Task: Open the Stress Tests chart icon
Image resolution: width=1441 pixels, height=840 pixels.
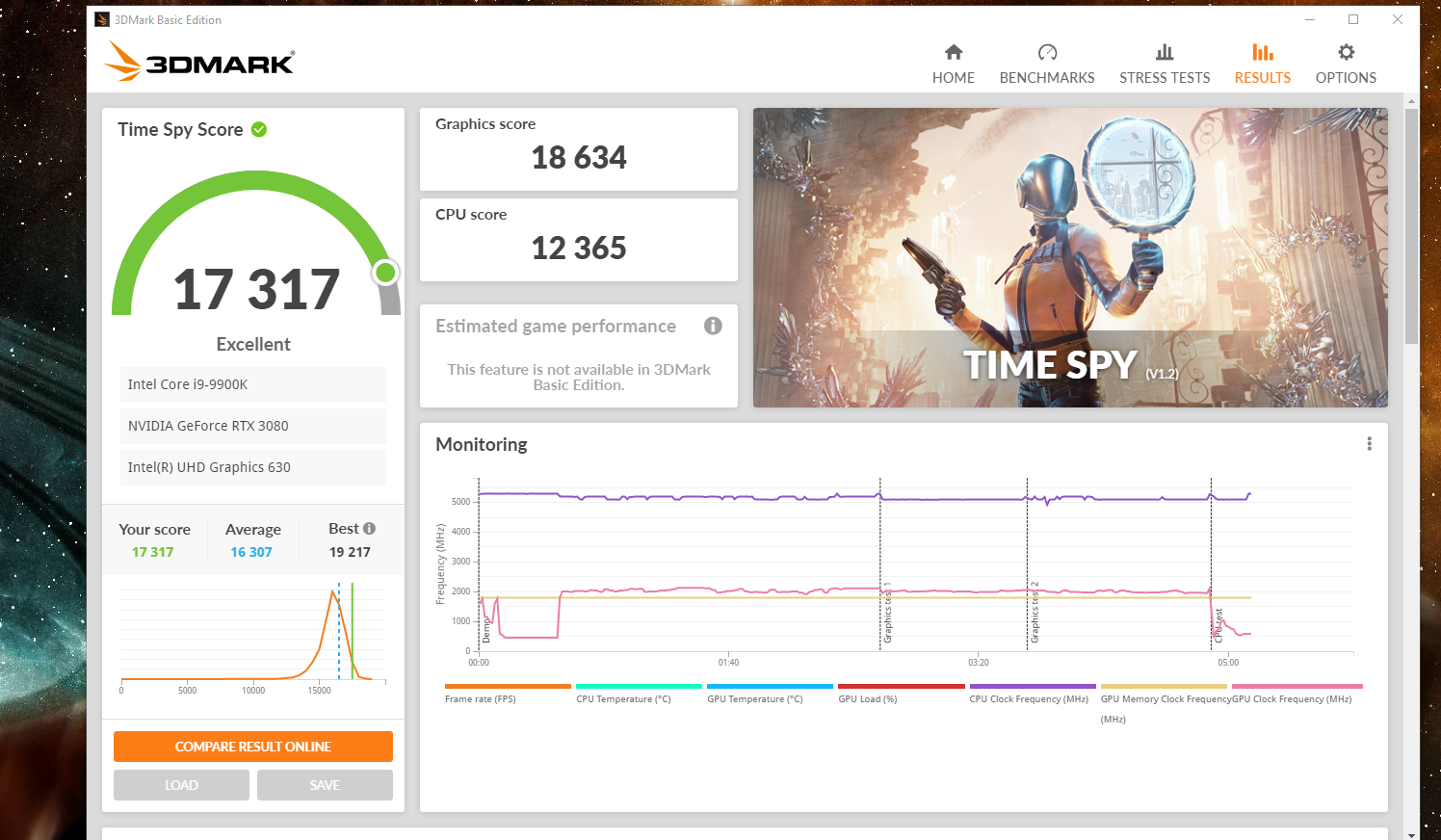Action: click(x=1165, y=52)
